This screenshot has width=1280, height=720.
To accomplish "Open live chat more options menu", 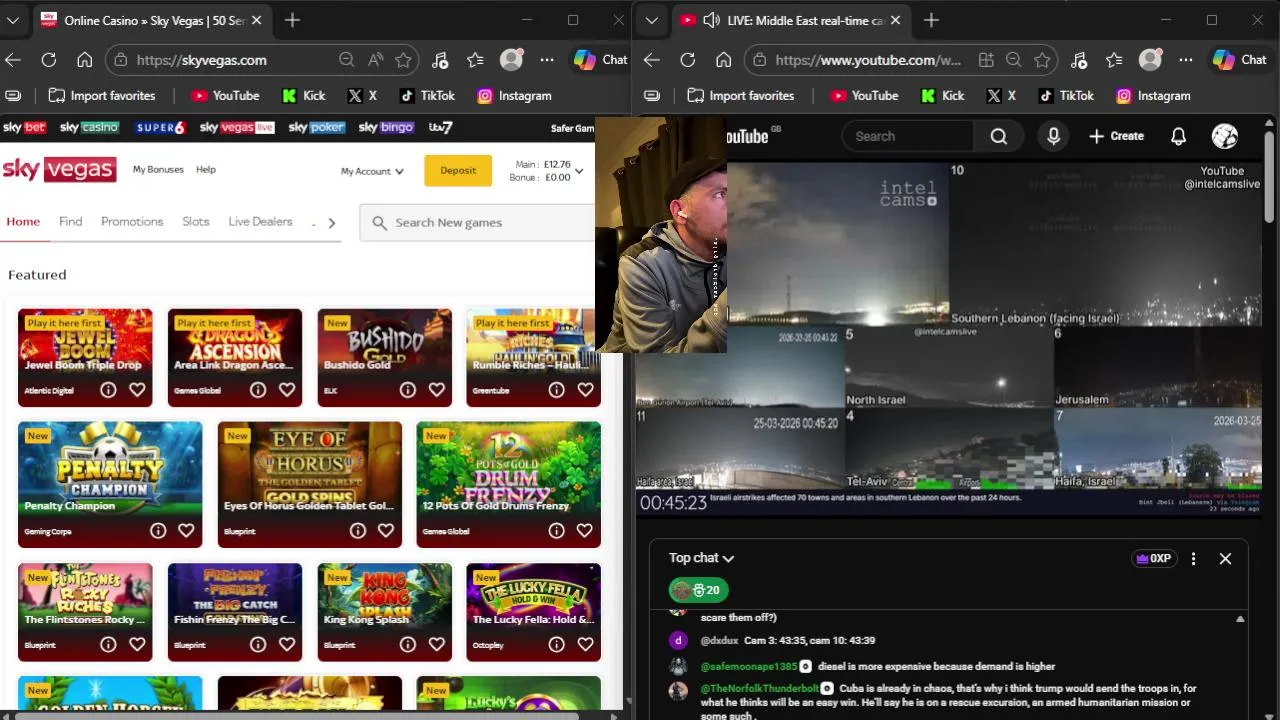I will pos(1193,559).
